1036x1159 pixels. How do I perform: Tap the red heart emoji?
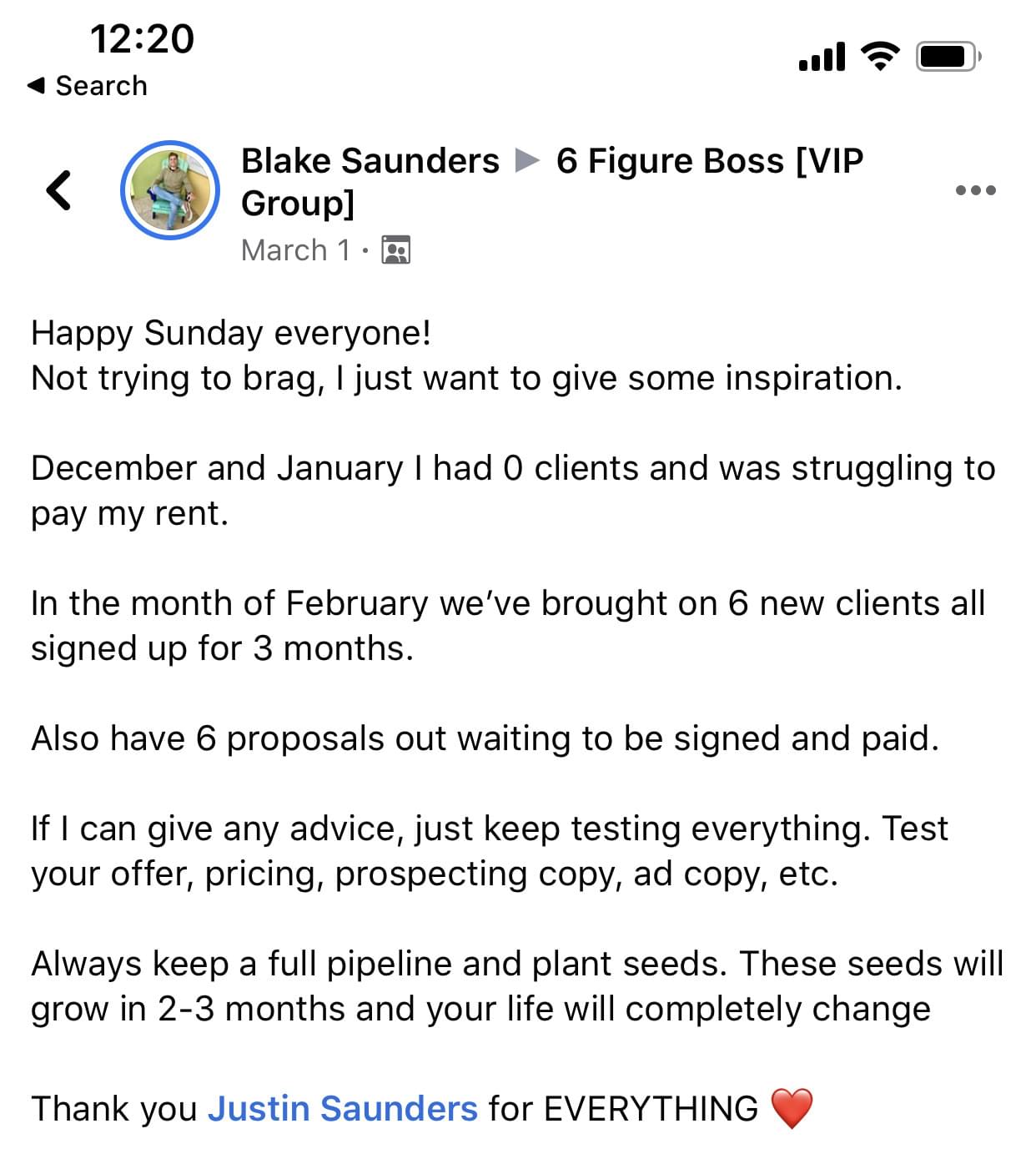click(x=791, y=1109)
